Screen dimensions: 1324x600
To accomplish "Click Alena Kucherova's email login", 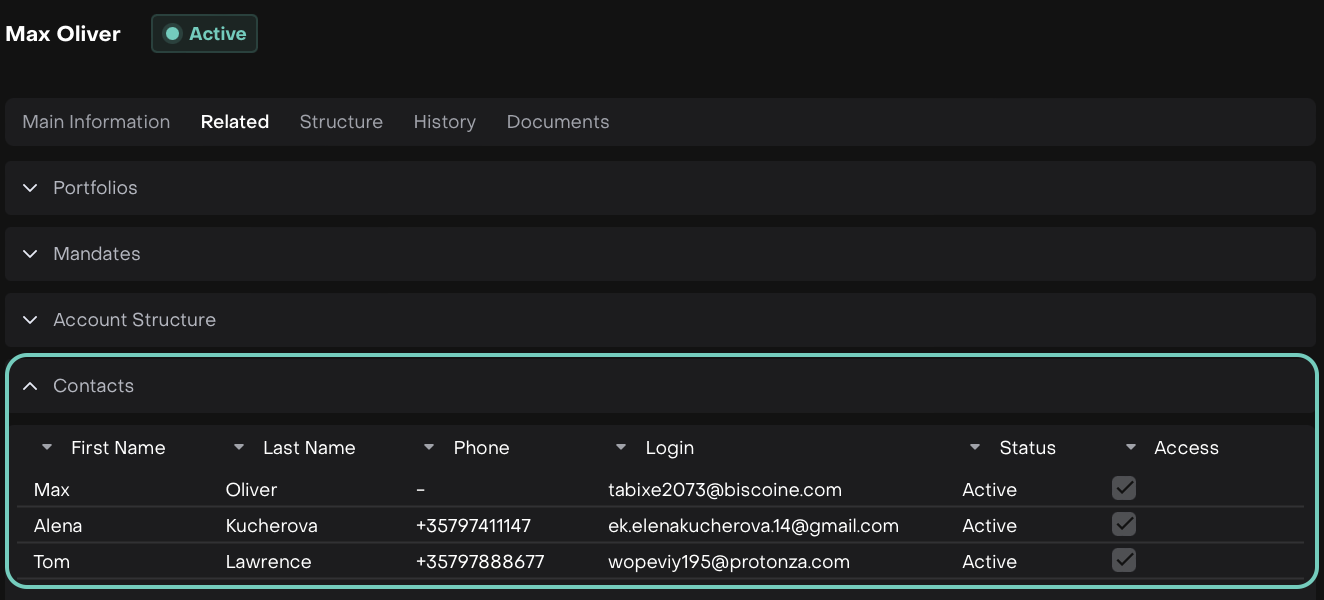I will pos(753,526).
